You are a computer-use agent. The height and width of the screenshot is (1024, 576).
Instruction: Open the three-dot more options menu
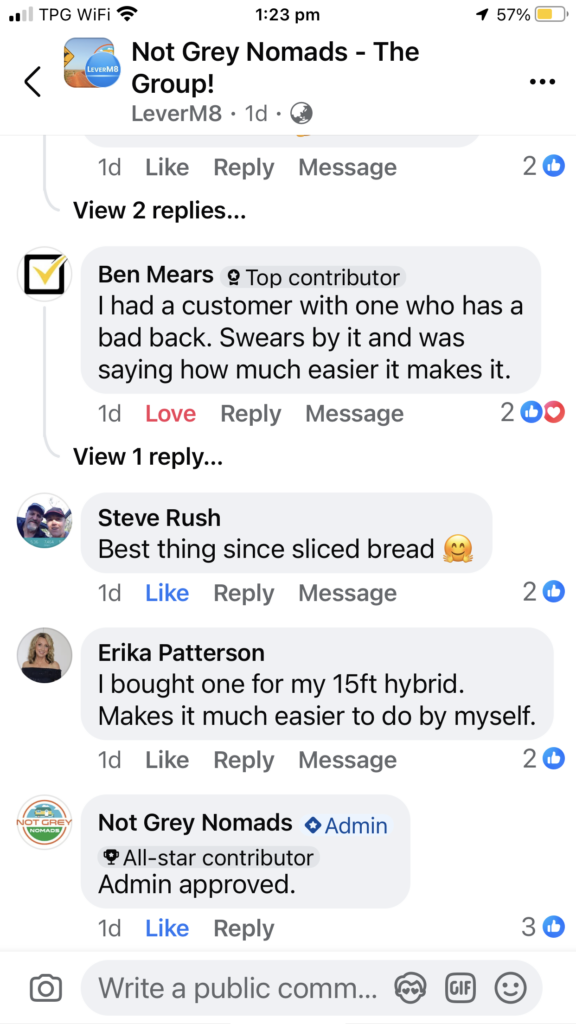click(542, 82)
